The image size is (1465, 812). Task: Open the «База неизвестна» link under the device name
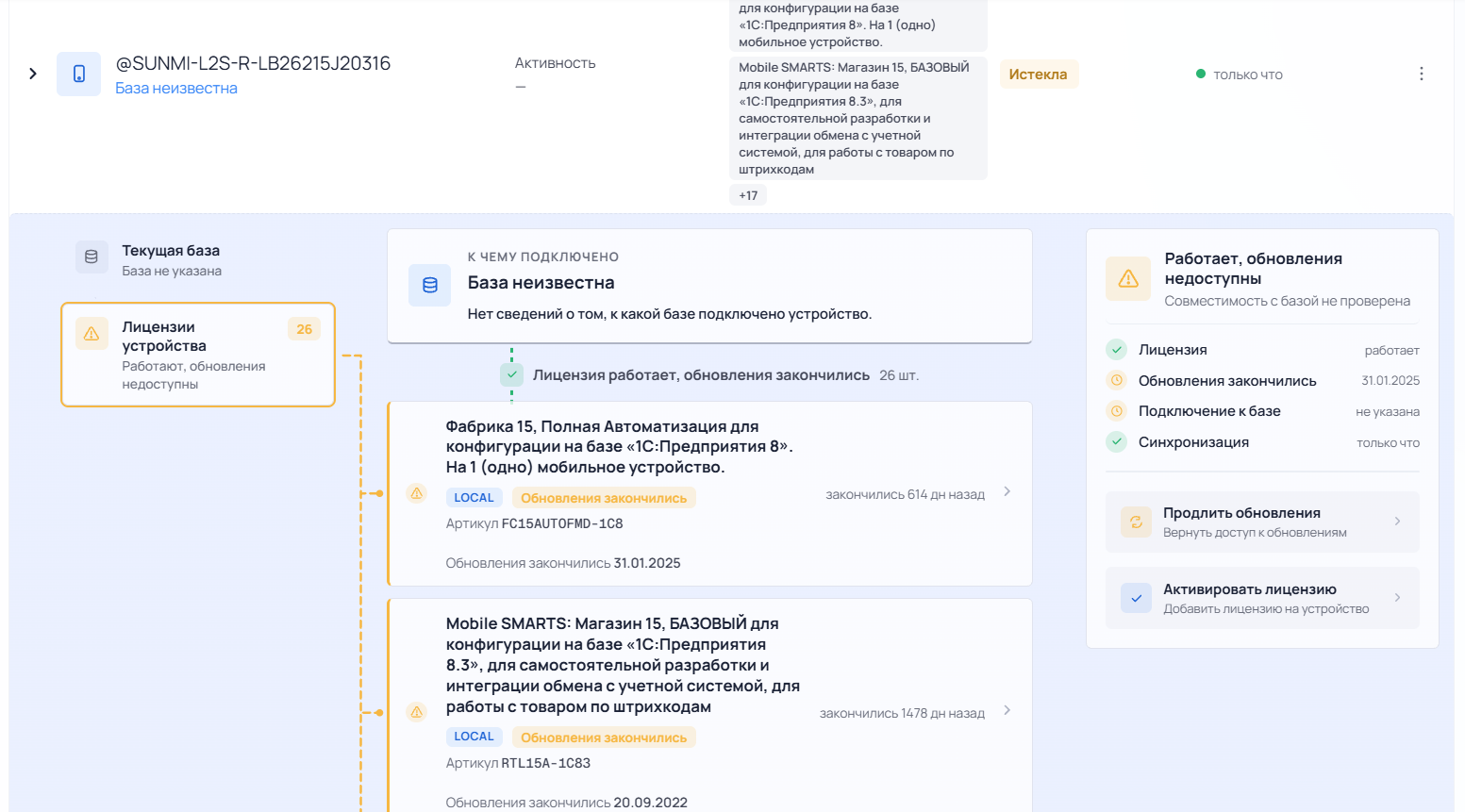tap(176, 88)
